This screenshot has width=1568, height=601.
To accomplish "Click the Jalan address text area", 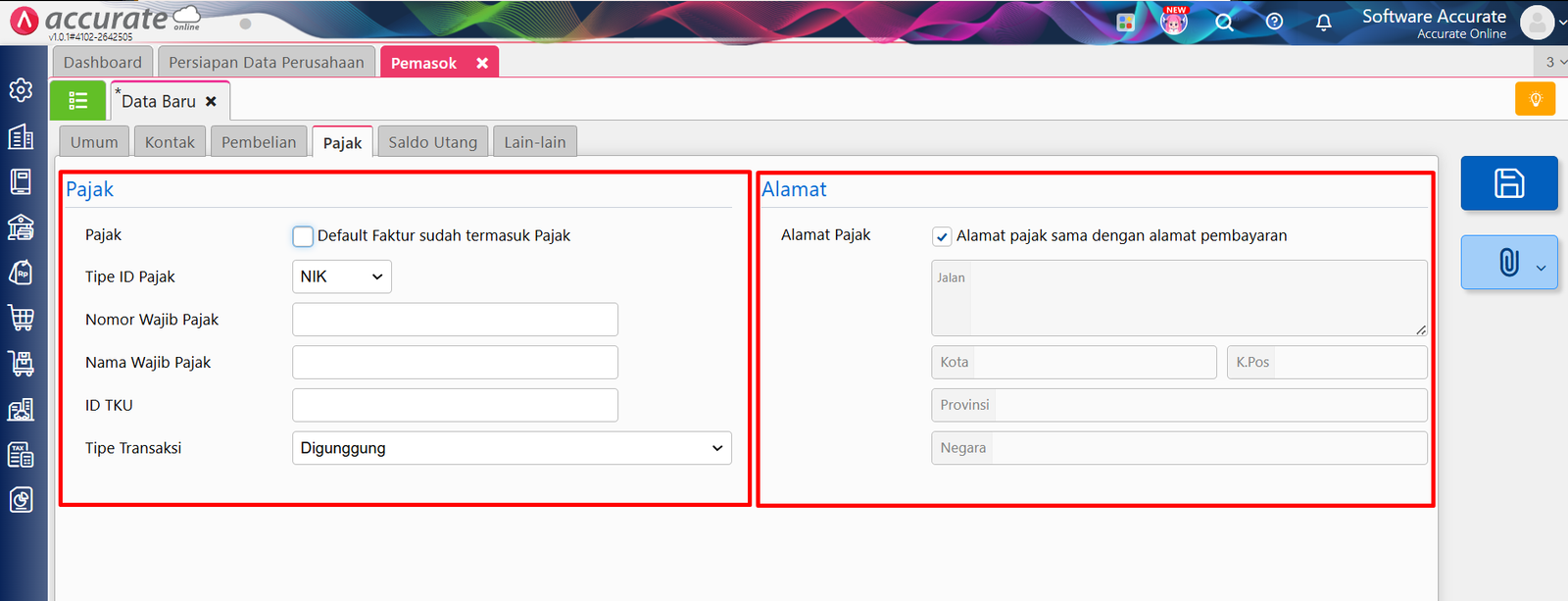I will tap(1179, 298).
